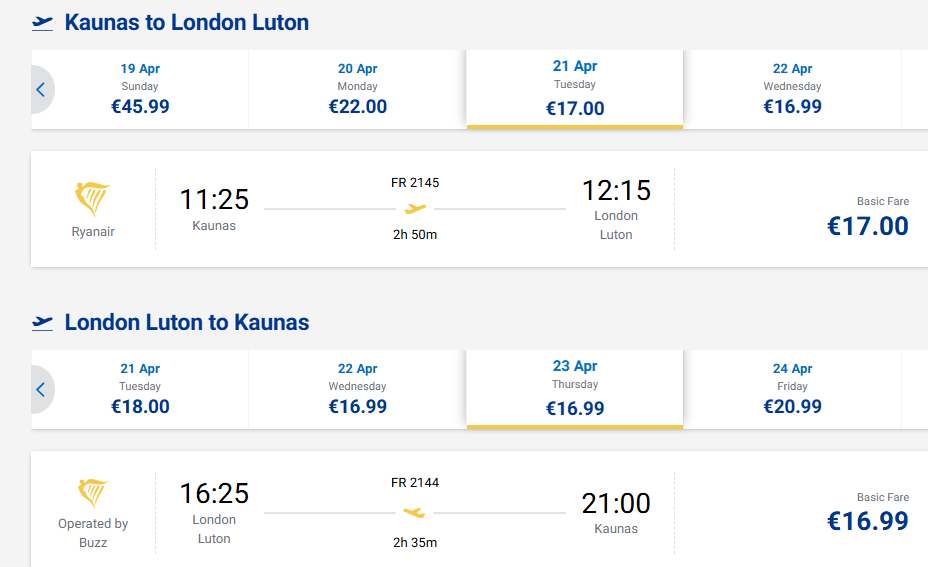Select Sunday 19 Apr outbound date at €45.99
This screenshot has width=928, height=567.
point(140,89)
